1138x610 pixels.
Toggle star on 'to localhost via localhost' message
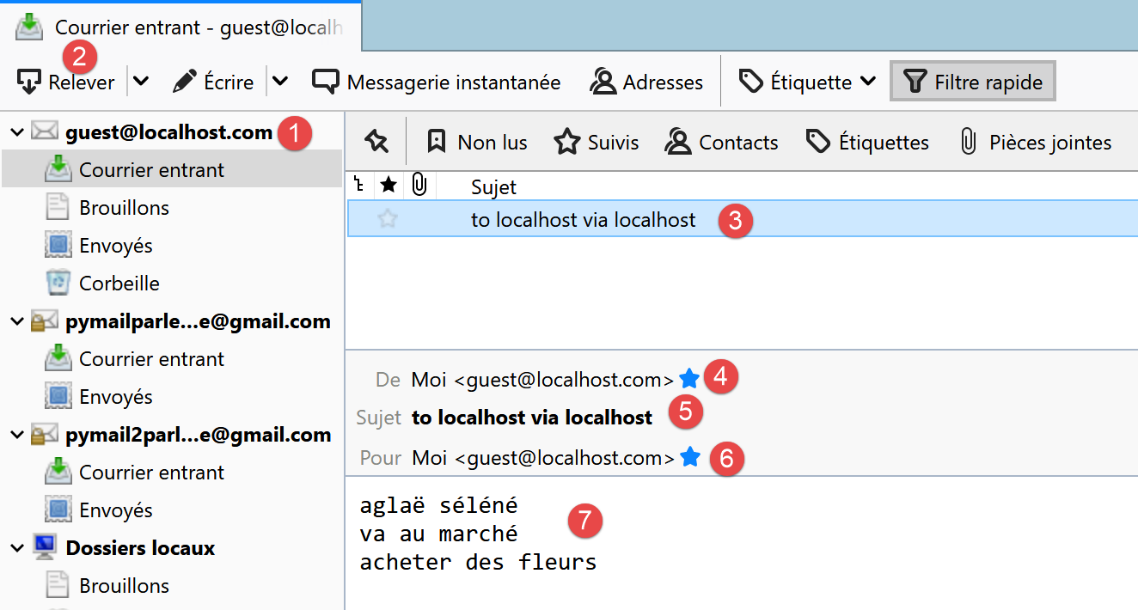(x=388, y=220)
